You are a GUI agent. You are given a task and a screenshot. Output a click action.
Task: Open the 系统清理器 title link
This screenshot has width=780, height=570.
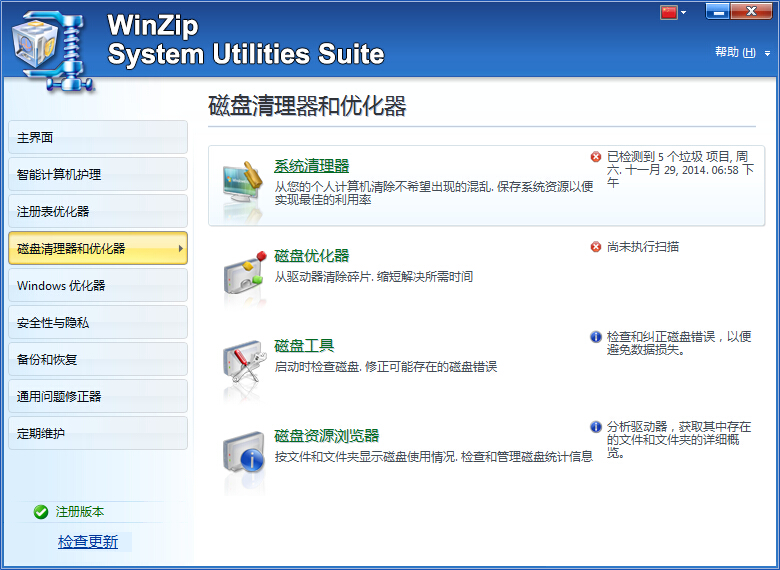[x=312, y=166]
